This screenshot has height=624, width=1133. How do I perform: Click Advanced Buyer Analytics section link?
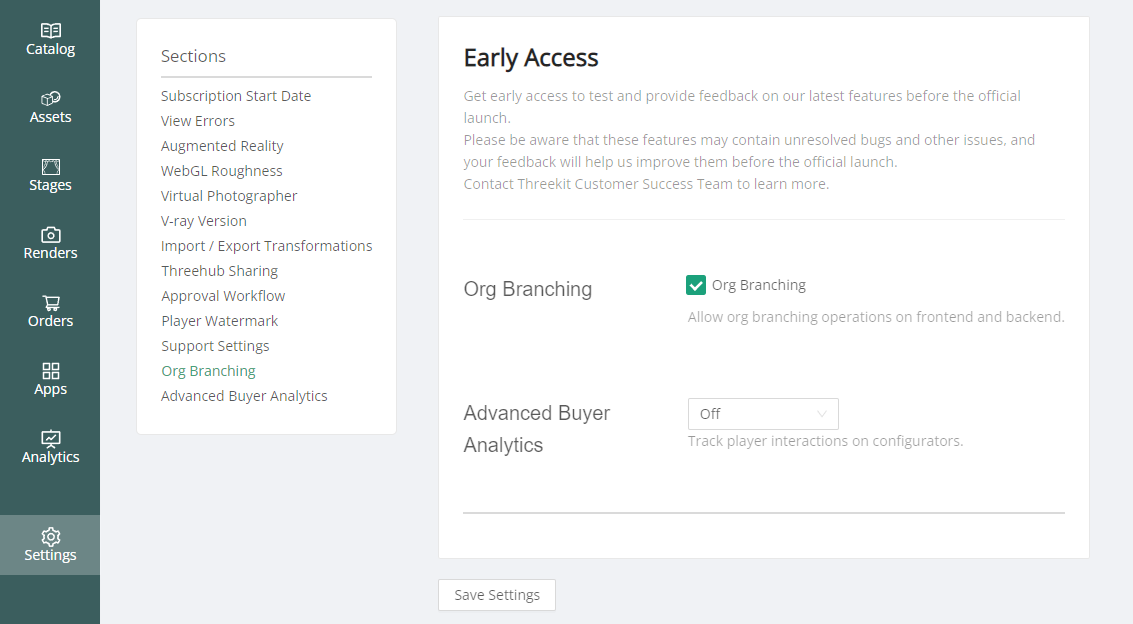(244, 396)
